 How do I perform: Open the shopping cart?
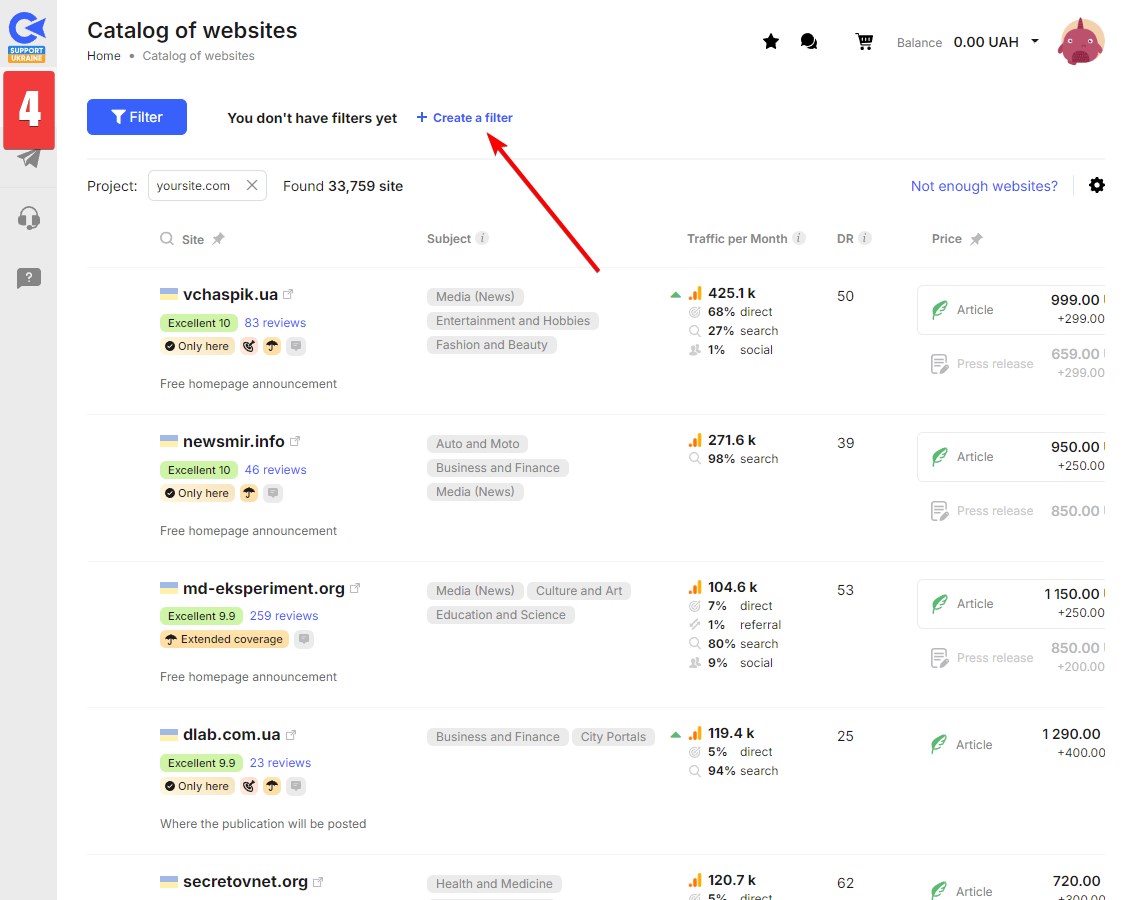[x=864, y=42]
